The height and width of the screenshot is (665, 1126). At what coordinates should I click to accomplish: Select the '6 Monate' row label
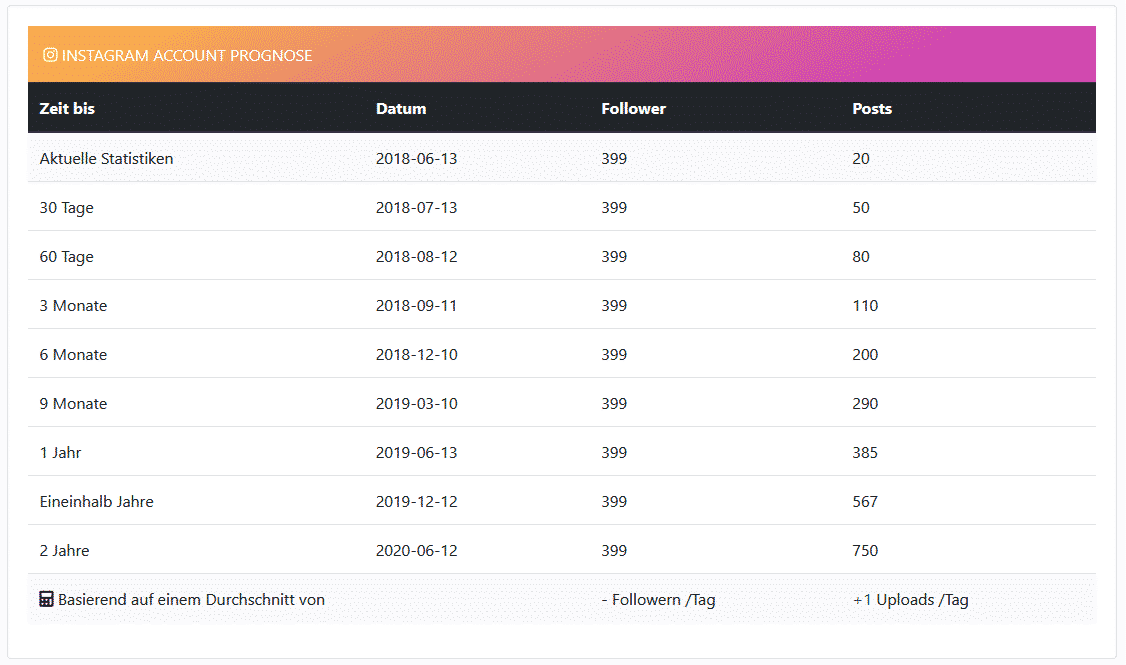73,354
